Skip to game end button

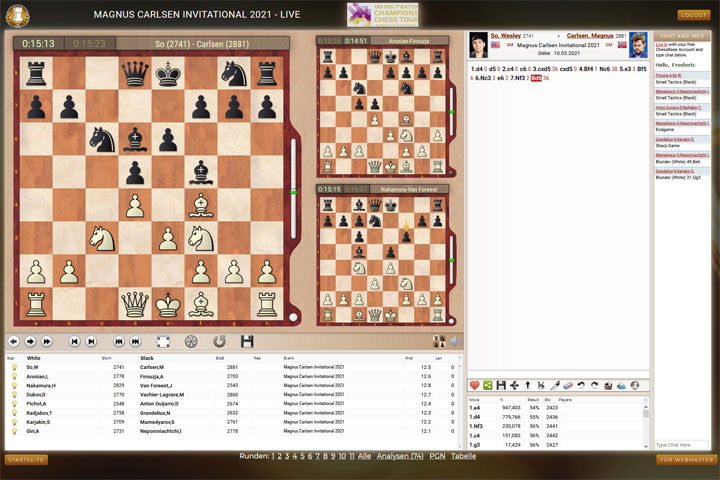point(135,341)
